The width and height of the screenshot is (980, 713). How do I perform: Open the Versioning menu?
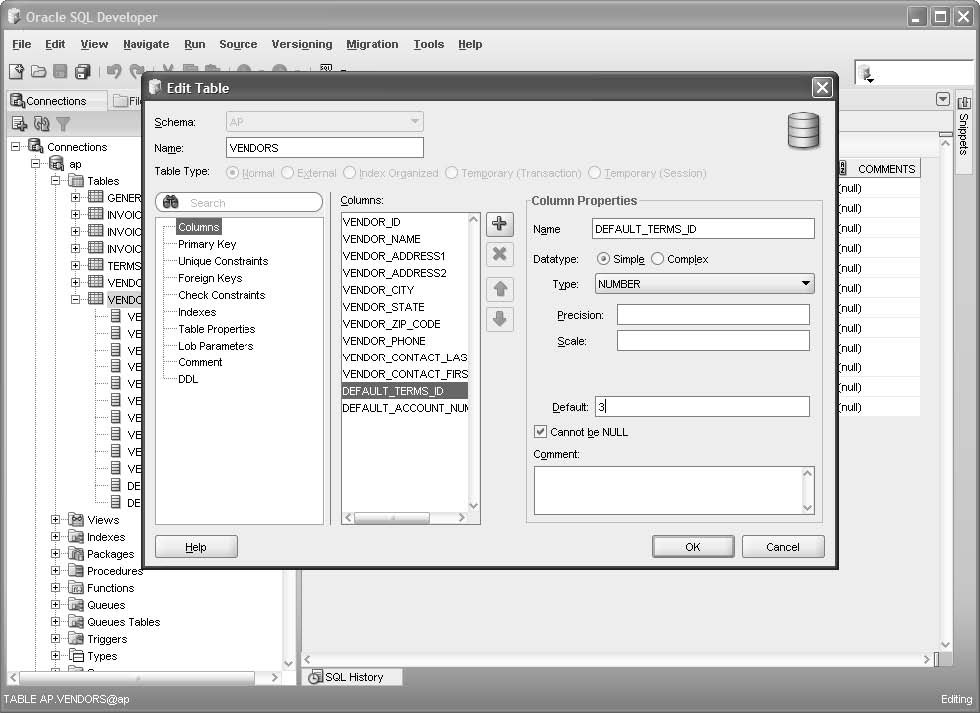pyautogui.click(x=302, y=44)
